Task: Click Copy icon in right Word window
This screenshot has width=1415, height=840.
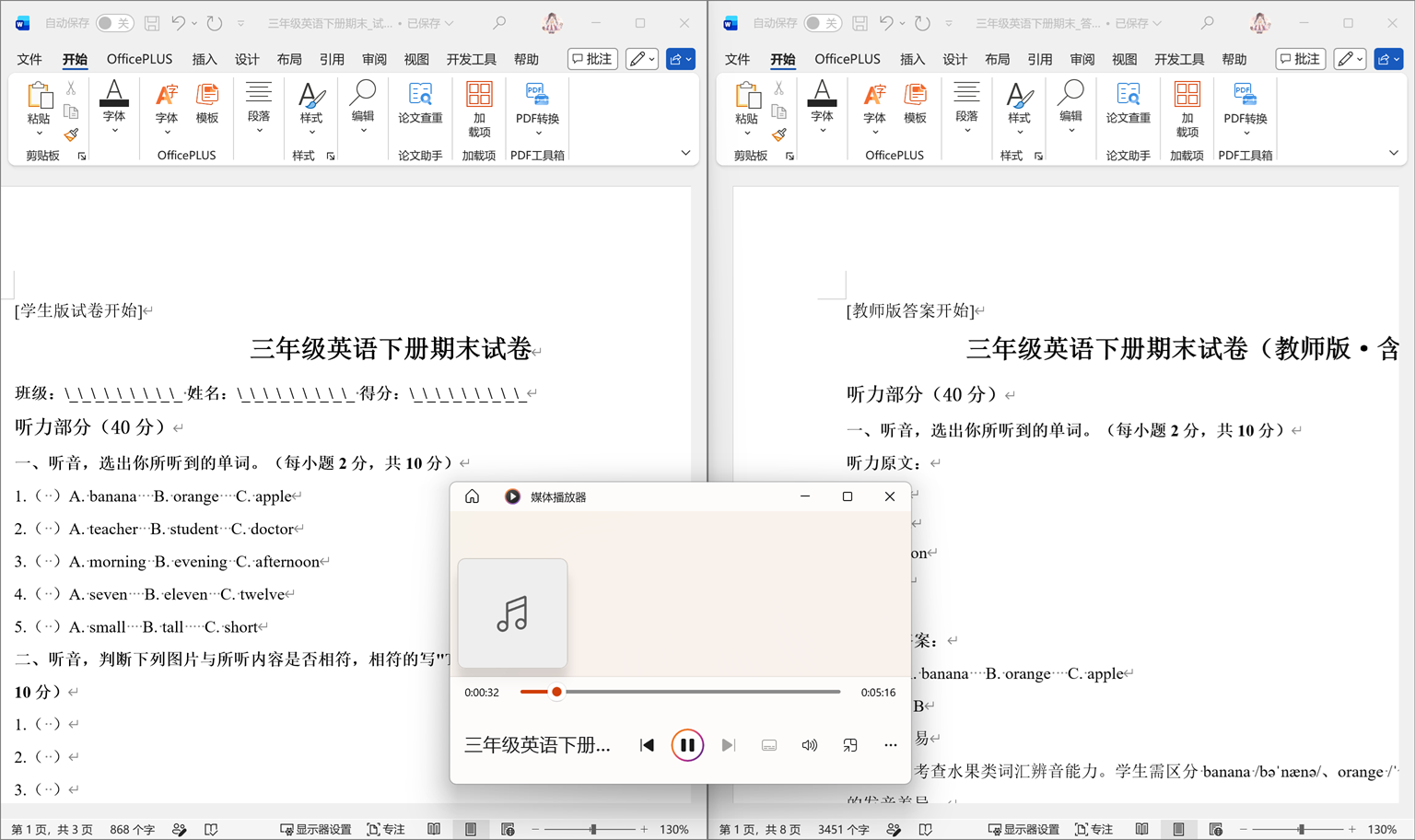Action: coord(778,112)
